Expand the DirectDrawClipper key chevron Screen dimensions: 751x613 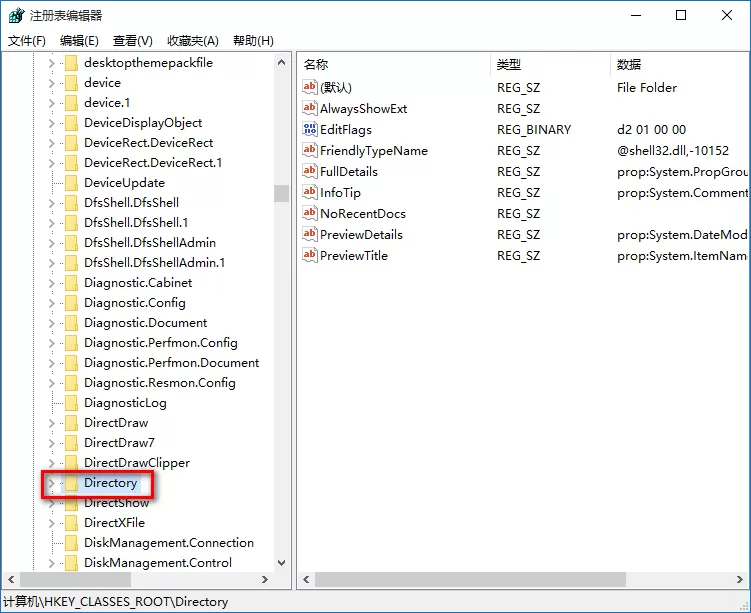[x=52, y=463]
